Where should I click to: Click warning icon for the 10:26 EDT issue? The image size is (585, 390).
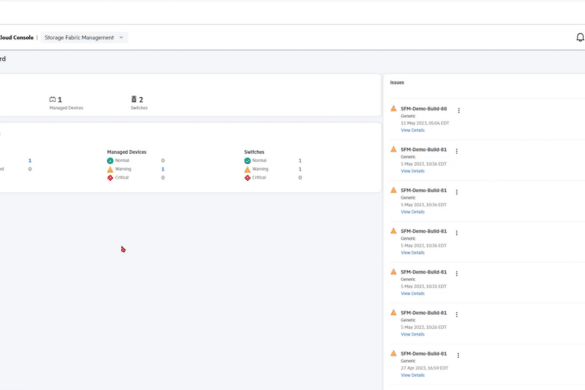[393, 312]
